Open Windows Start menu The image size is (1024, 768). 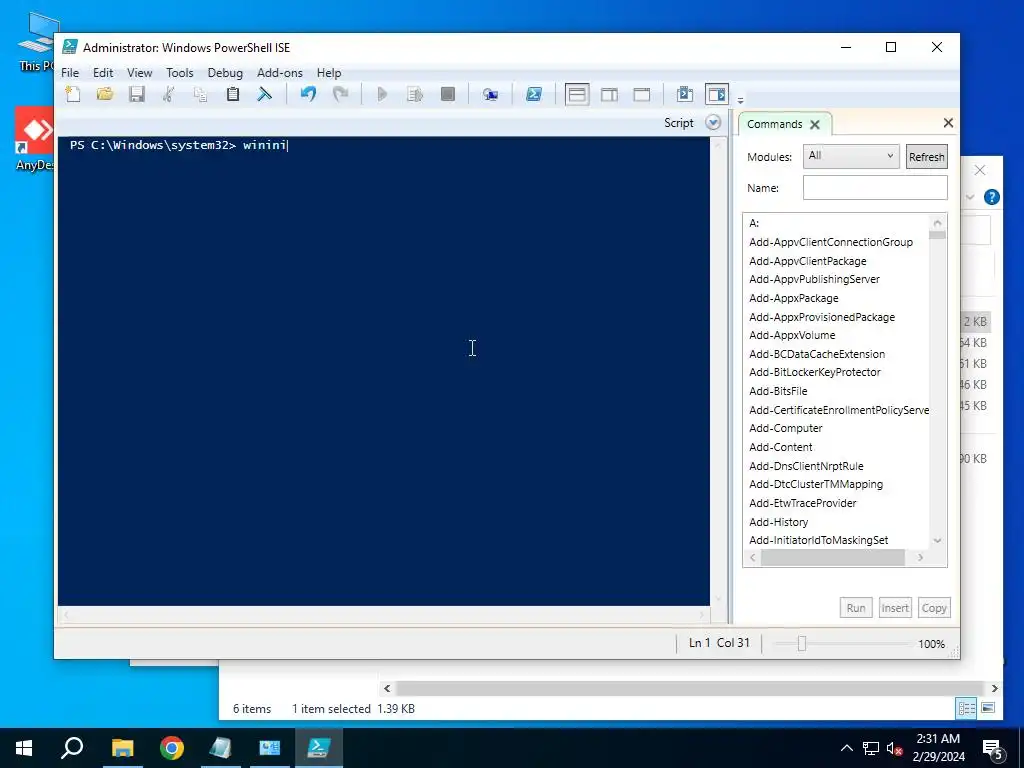[x=24, y=748]
